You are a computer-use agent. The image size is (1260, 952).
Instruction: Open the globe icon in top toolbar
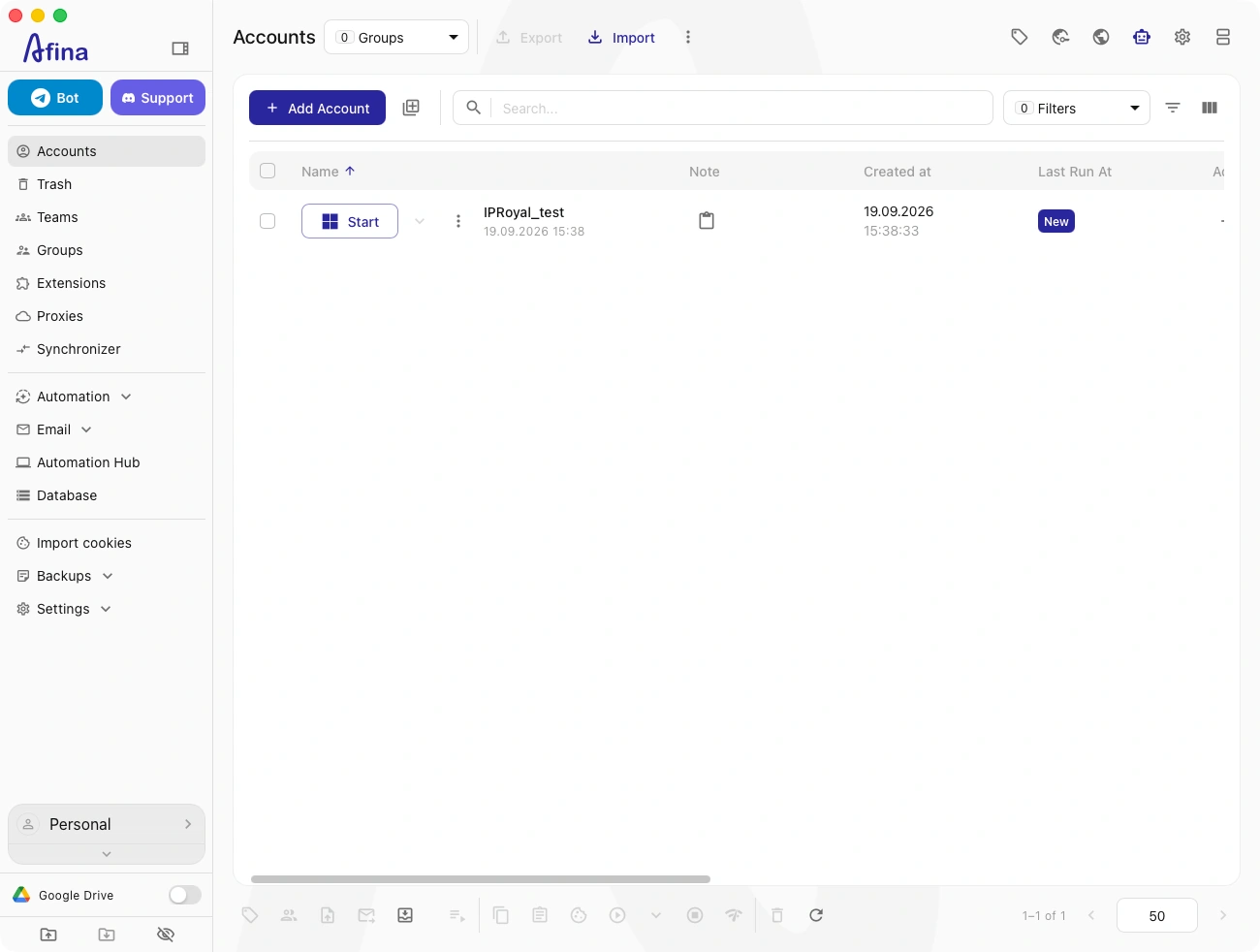point(1101,37)
